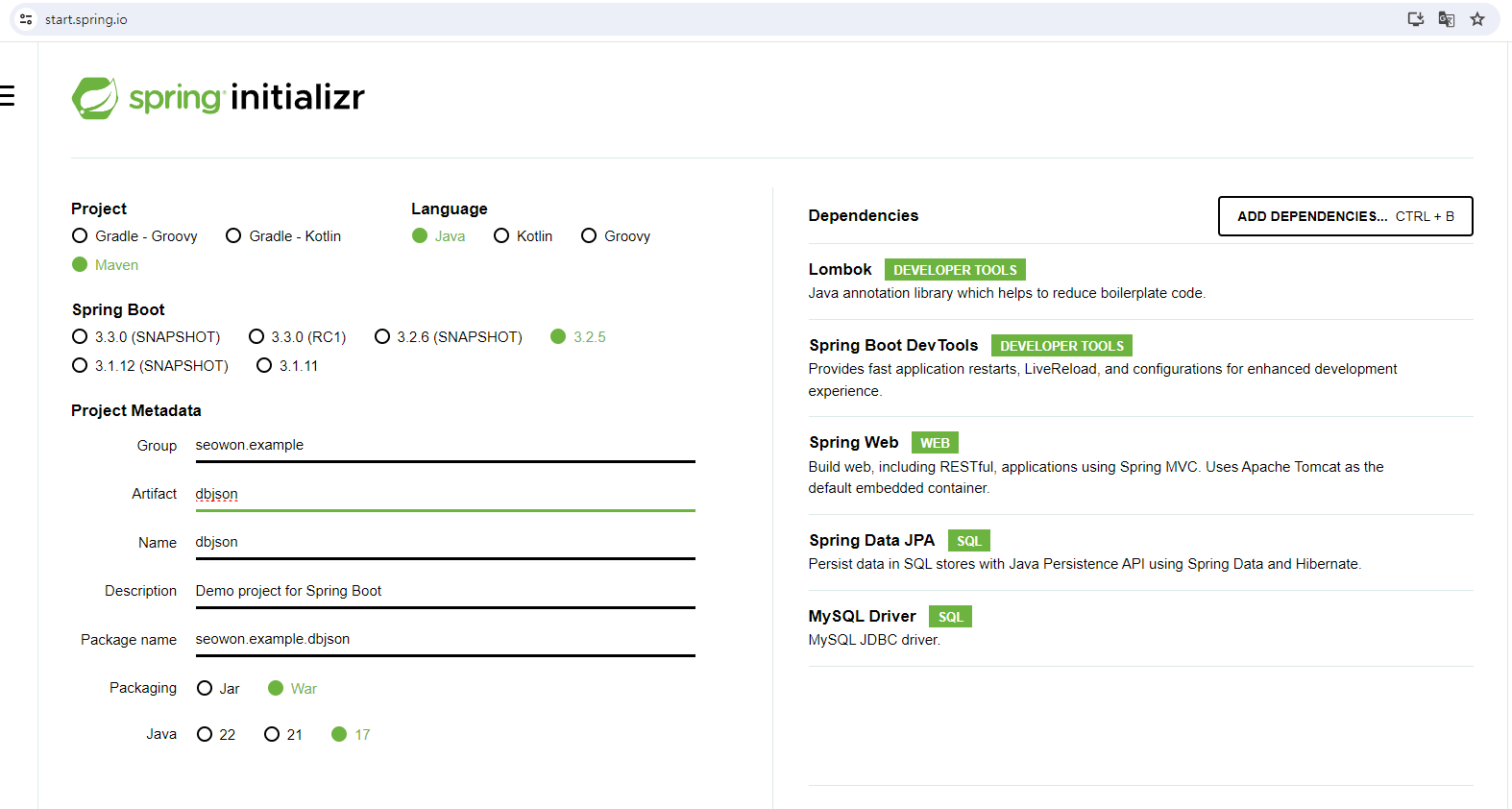This screenshot has height=809, width=1512.
Task: Focus the Artifact text field
Action: [444, 494]
